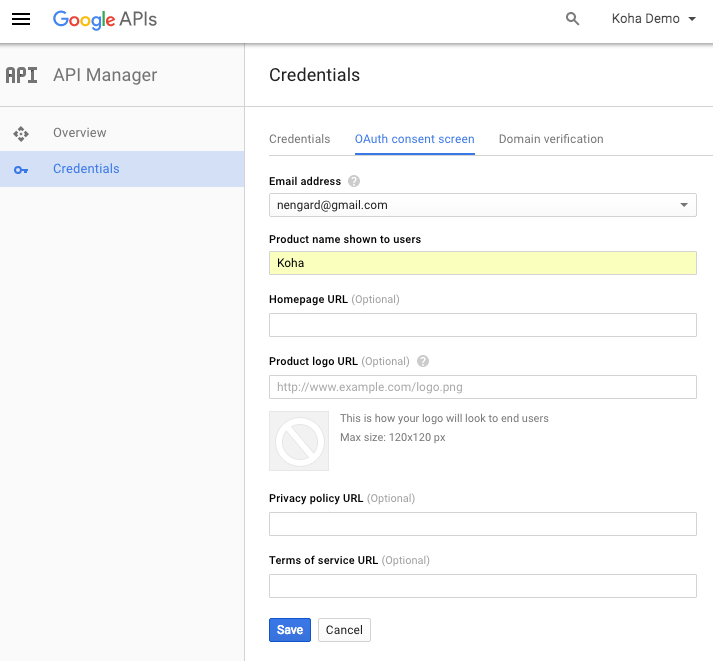This screenshot has height=661, width=713.
Task: Click the Product name field containing Koha
Action: click(482, 263)
